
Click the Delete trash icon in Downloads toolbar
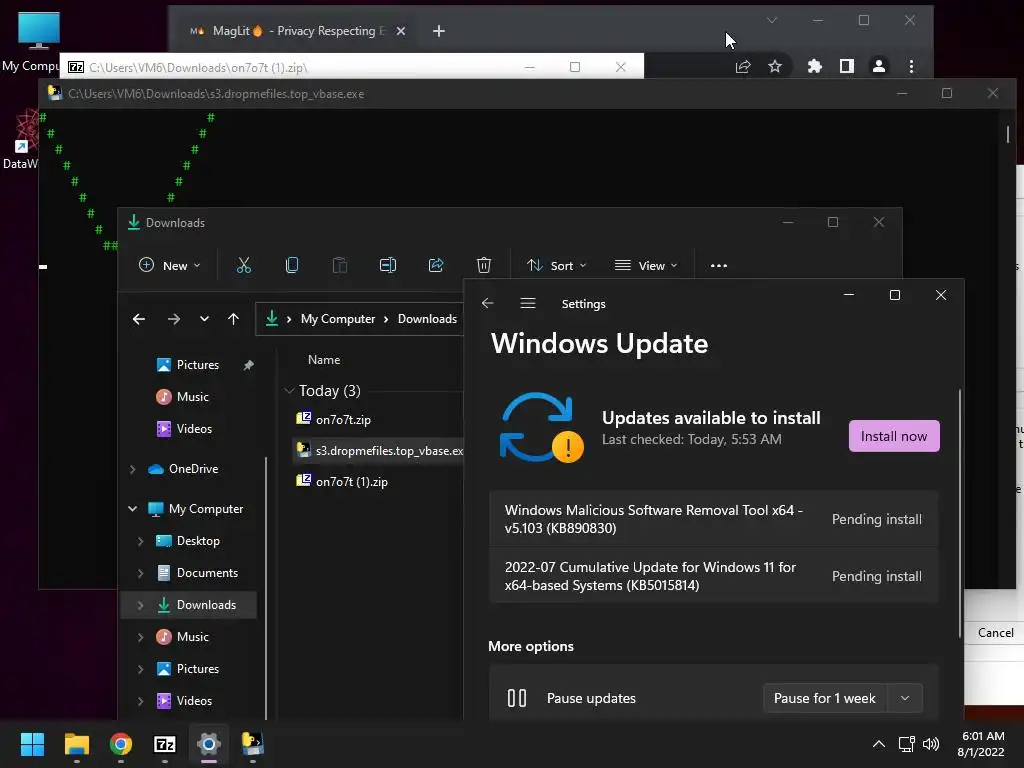tap(484, 265)
